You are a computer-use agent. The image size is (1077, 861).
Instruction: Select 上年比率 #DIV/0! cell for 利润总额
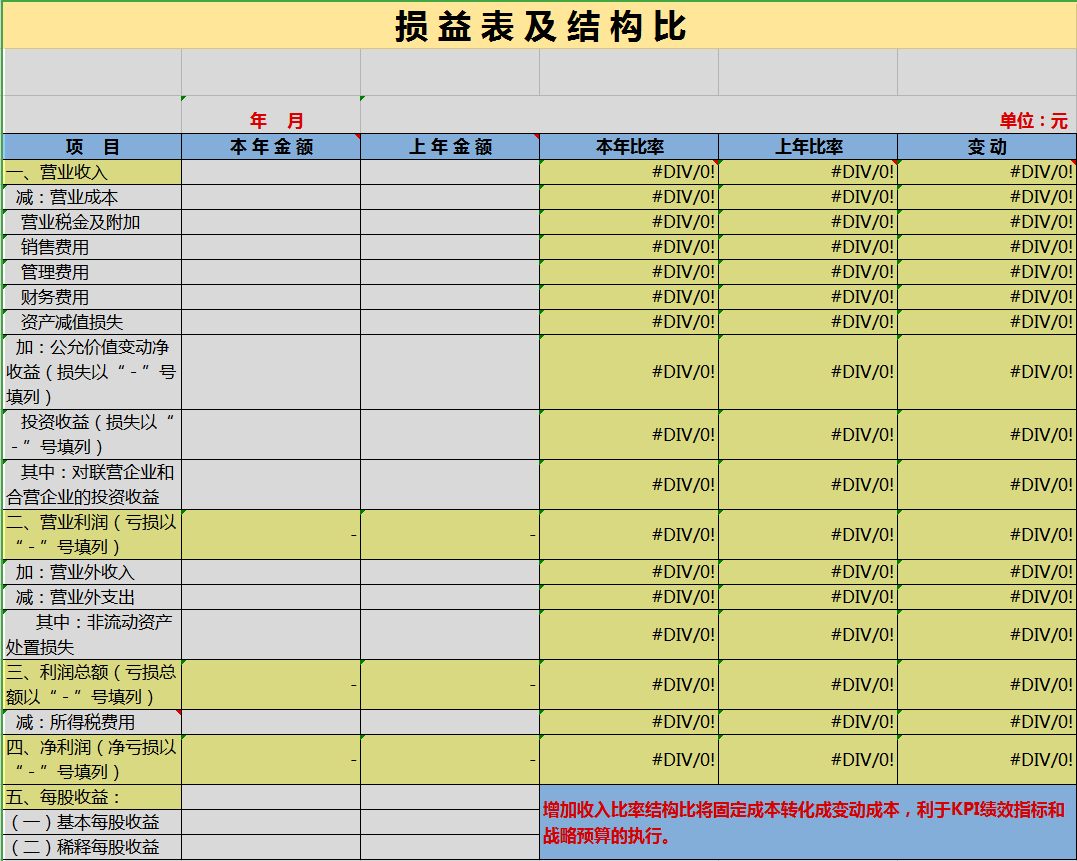808,685
